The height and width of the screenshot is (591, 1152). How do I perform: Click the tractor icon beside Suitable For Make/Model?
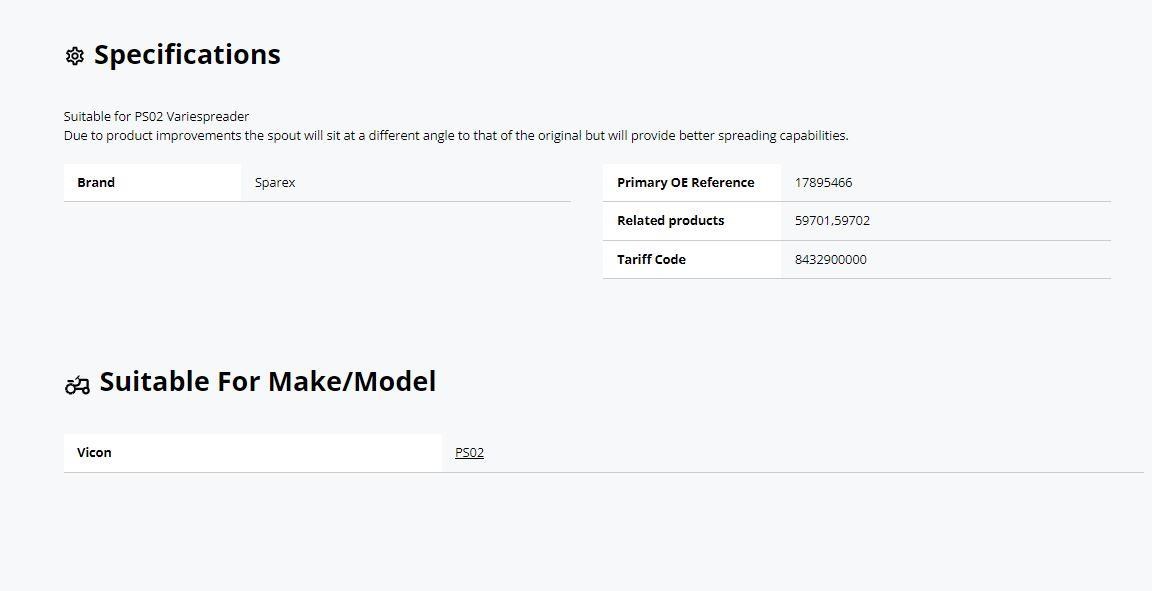coord(77,384)
